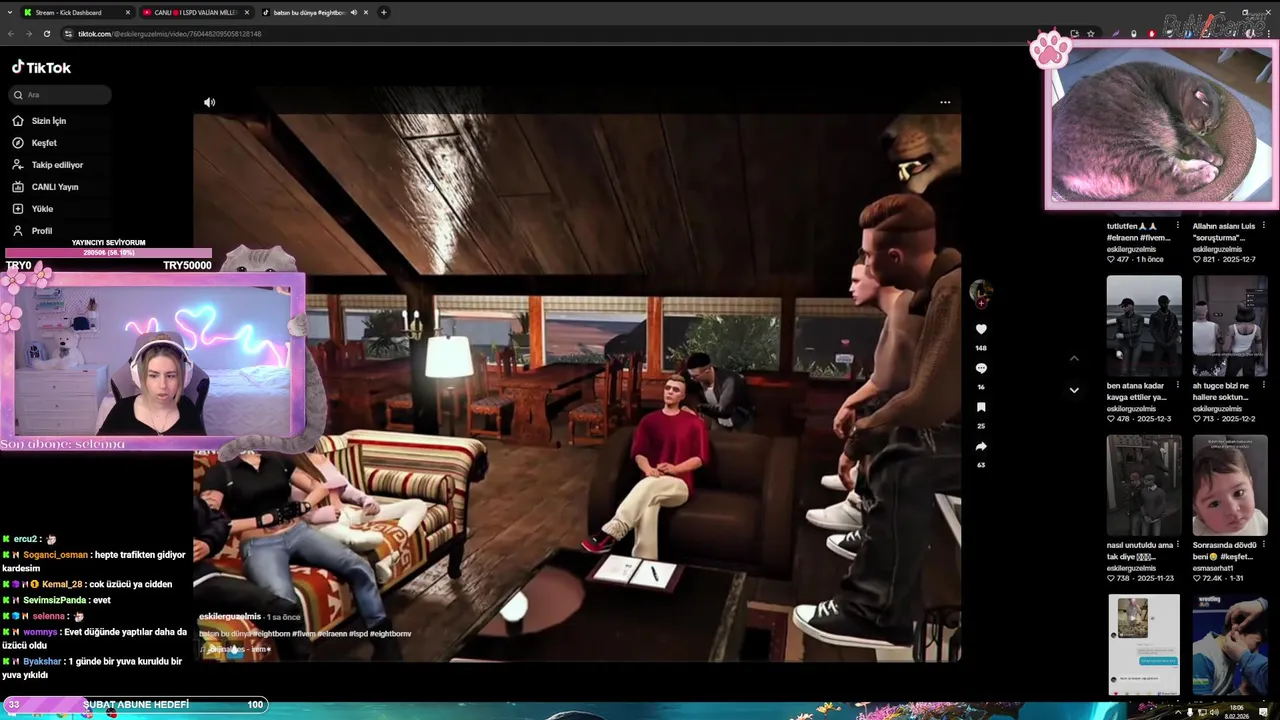
Task: Click the YAYINCIYI SEVİYORUM donation goal bar
Action: click(x=108, y=253)
